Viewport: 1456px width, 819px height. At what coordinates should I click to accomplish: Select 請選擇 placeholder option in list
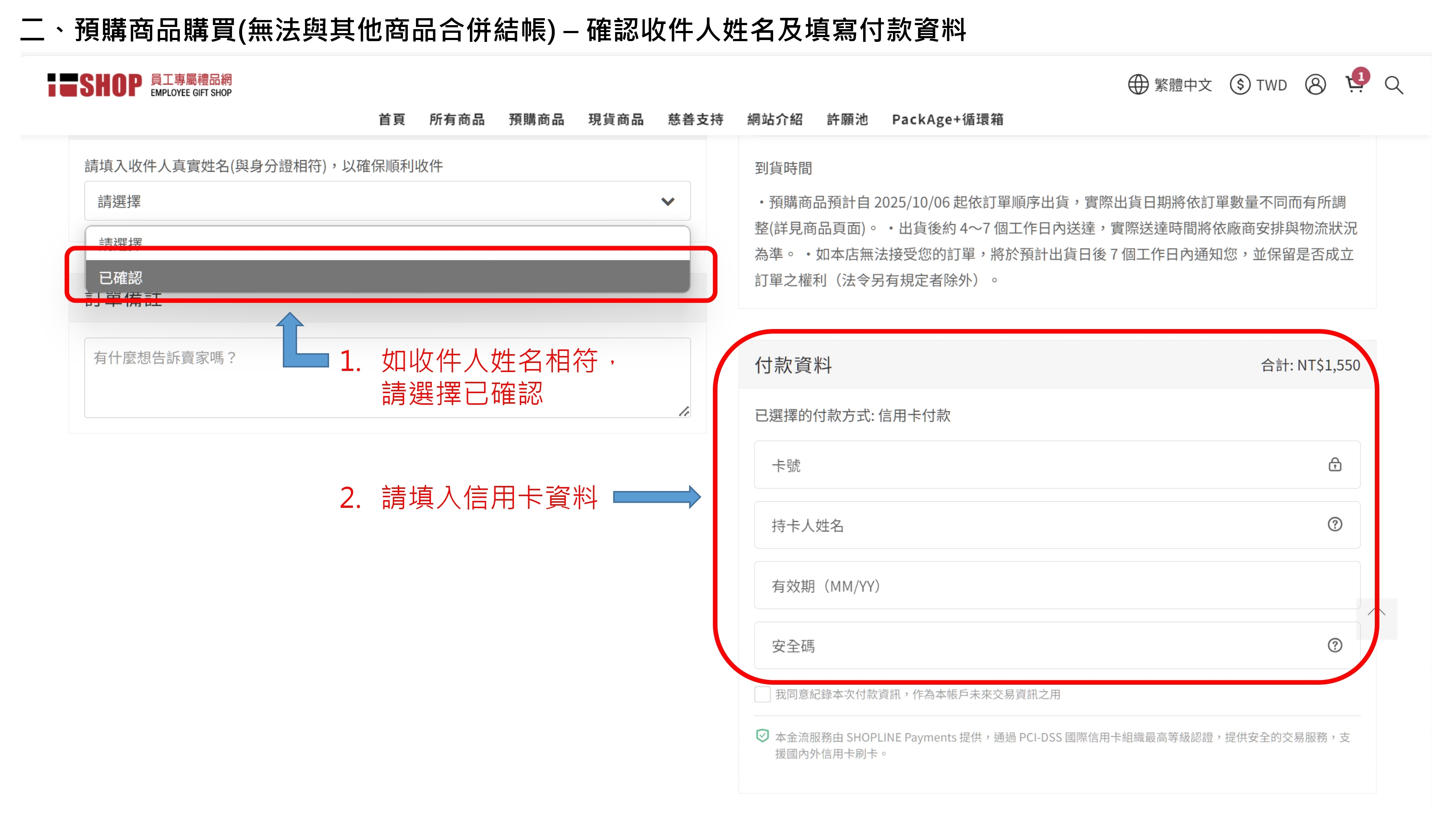[x=388, y=244]
